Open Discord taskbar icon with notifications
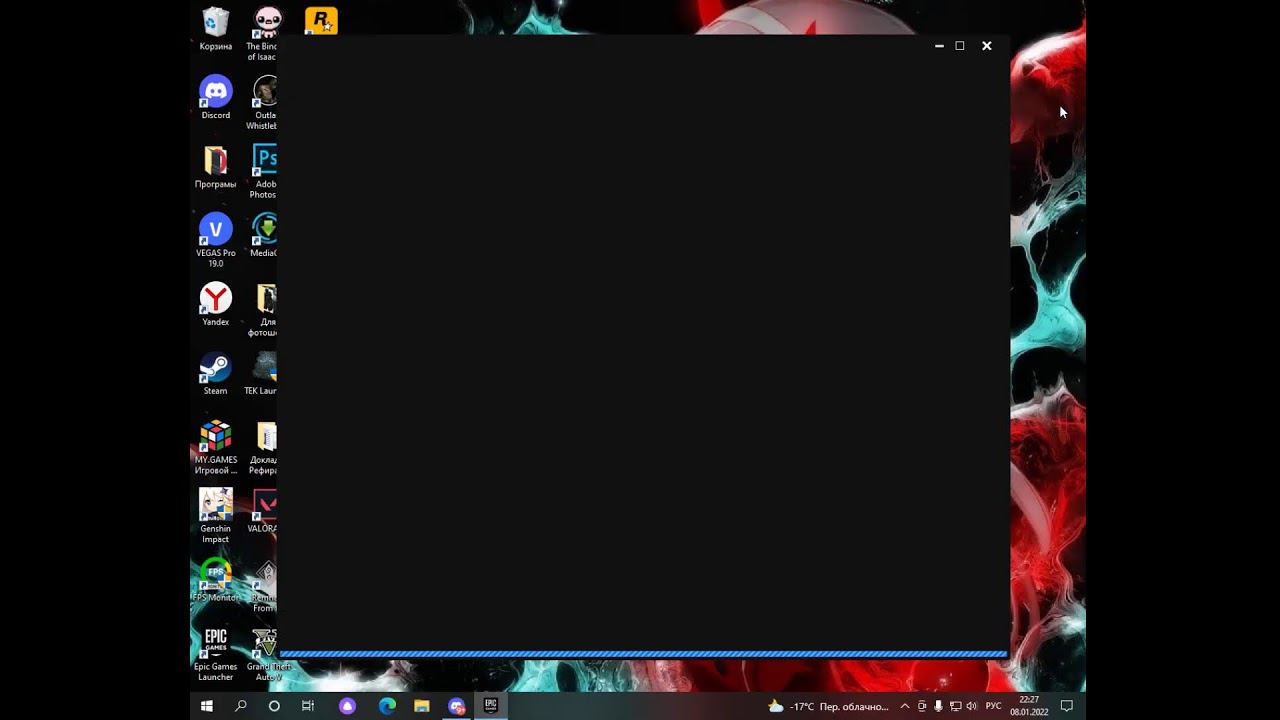This screenshot has width=1280, height=720. (x=457, y=706)
